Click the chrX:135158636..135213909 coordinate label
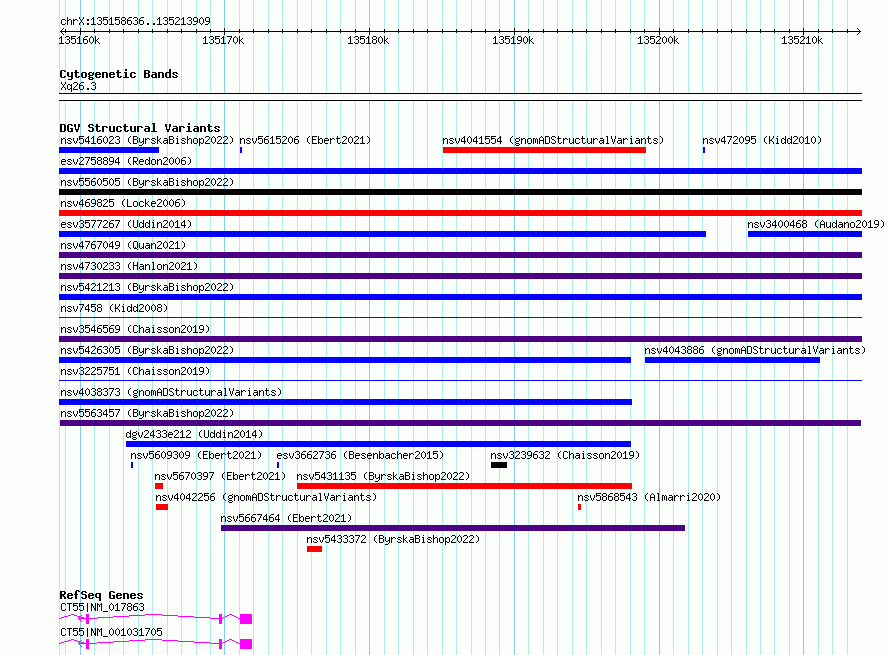 tap(135, 21)
